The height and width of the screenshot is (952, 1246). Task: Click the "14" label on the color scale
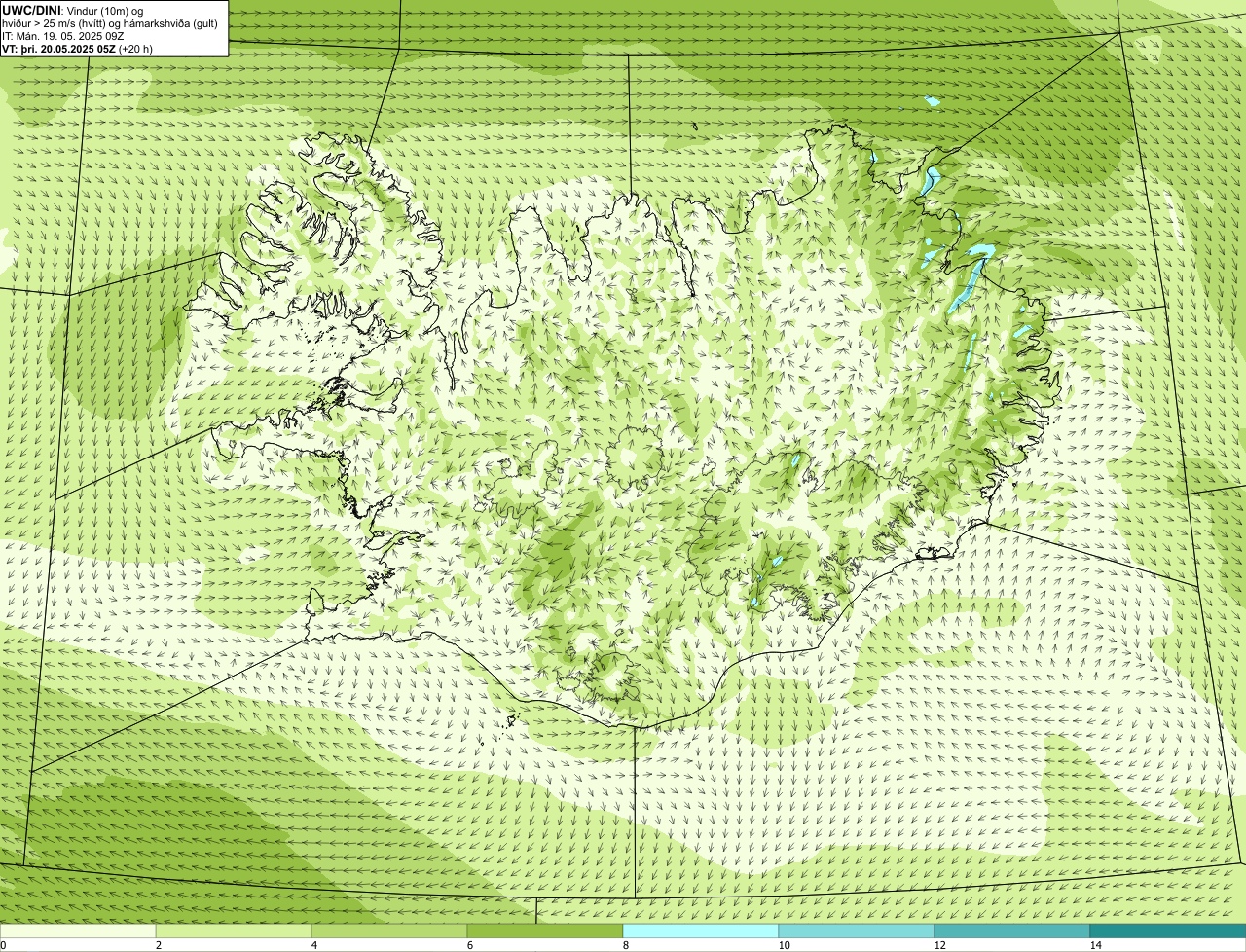click(1095, 945)
